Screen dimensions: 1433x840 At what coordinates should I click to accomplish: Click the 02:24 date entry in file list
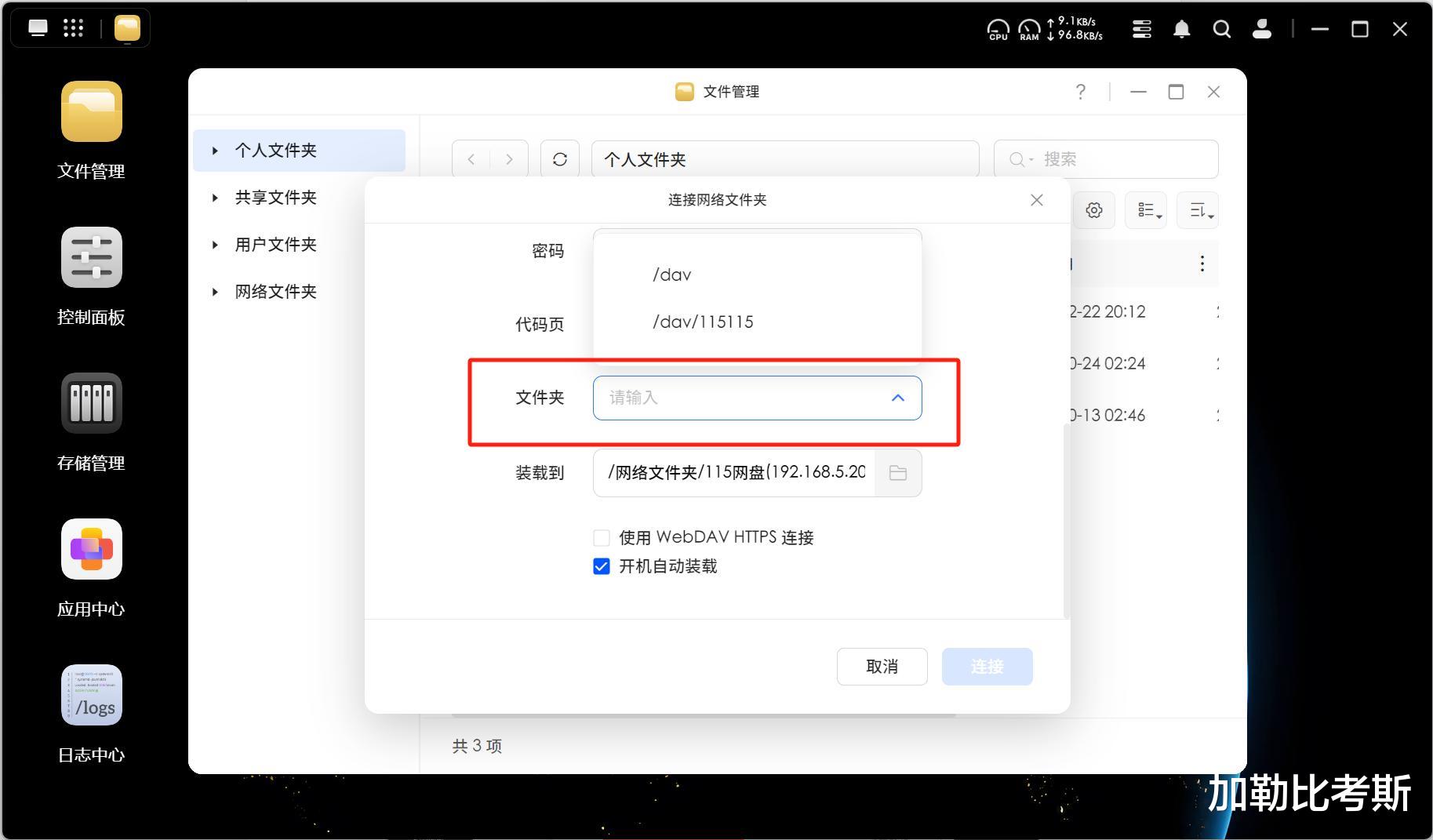(x=1107, y=364)
